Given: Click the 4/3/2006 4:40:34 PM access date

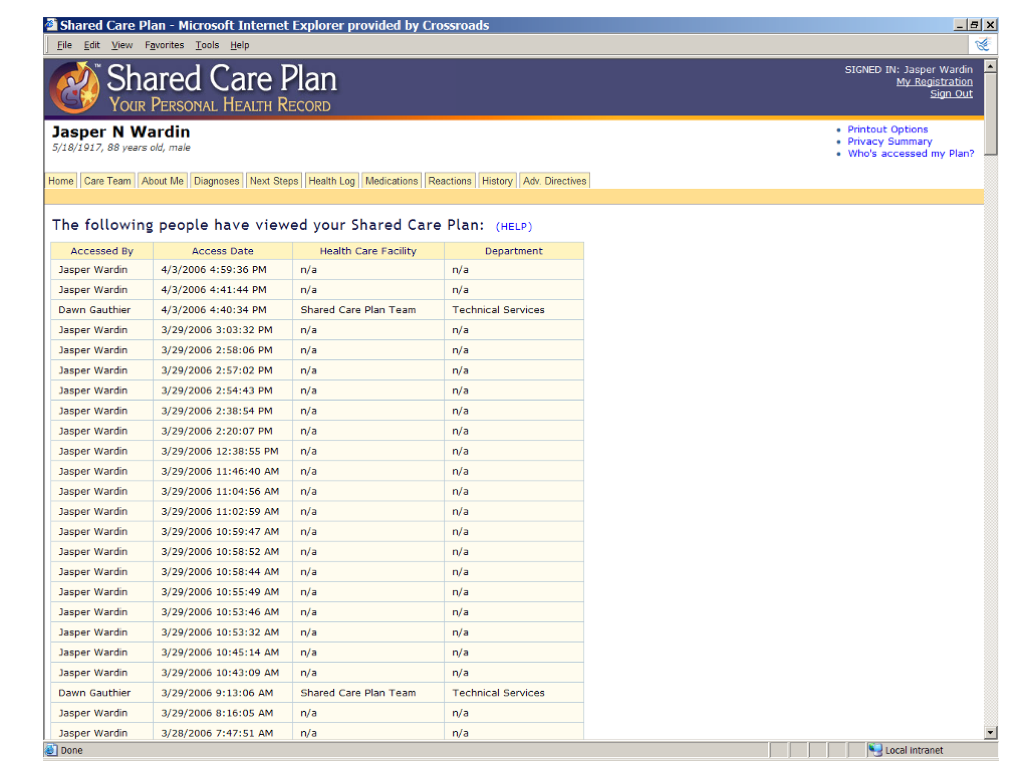Looking at the screenshot, I should [214, 310].
